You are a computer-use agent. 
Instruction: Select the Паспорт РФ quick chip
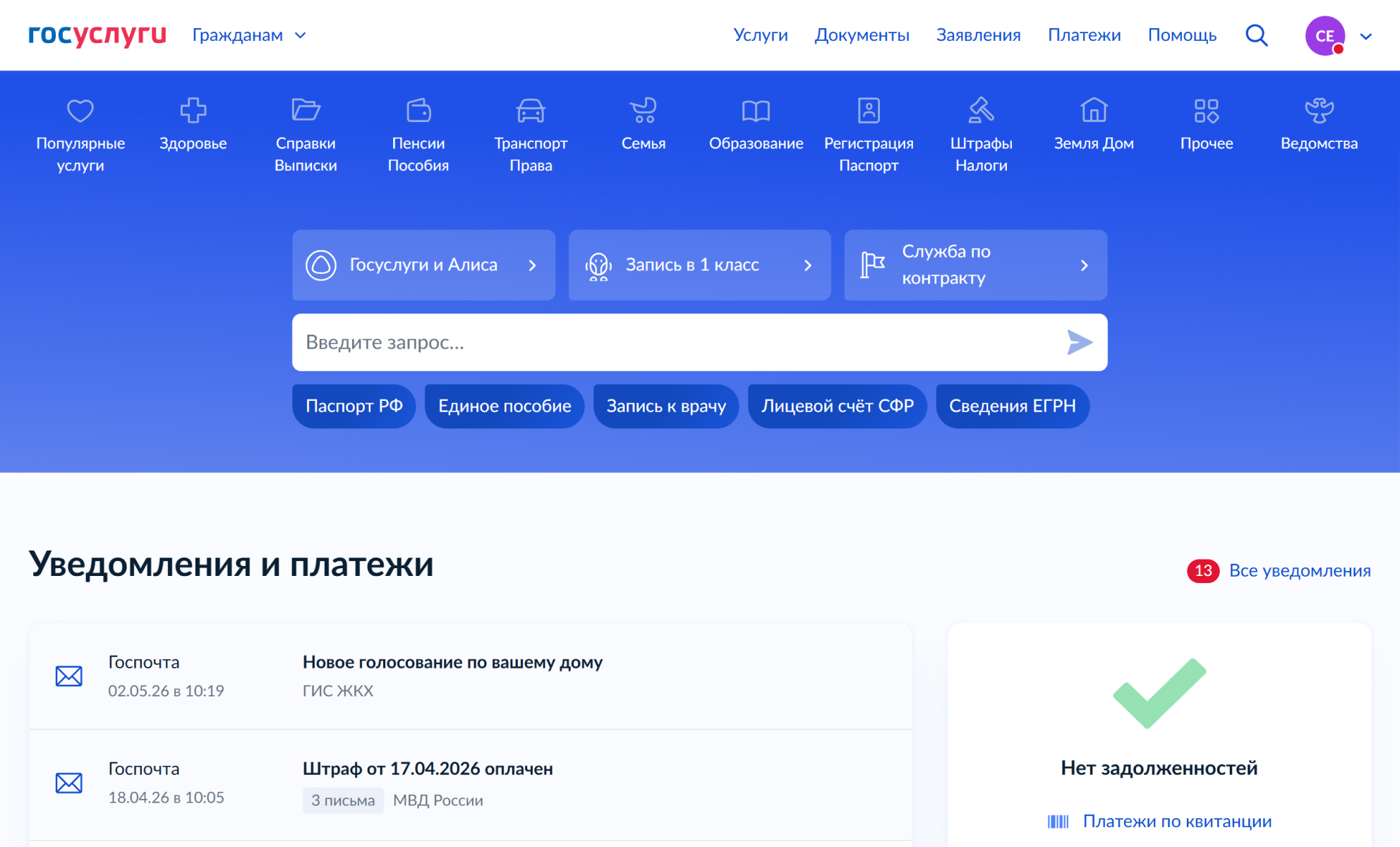click(354, 406)
